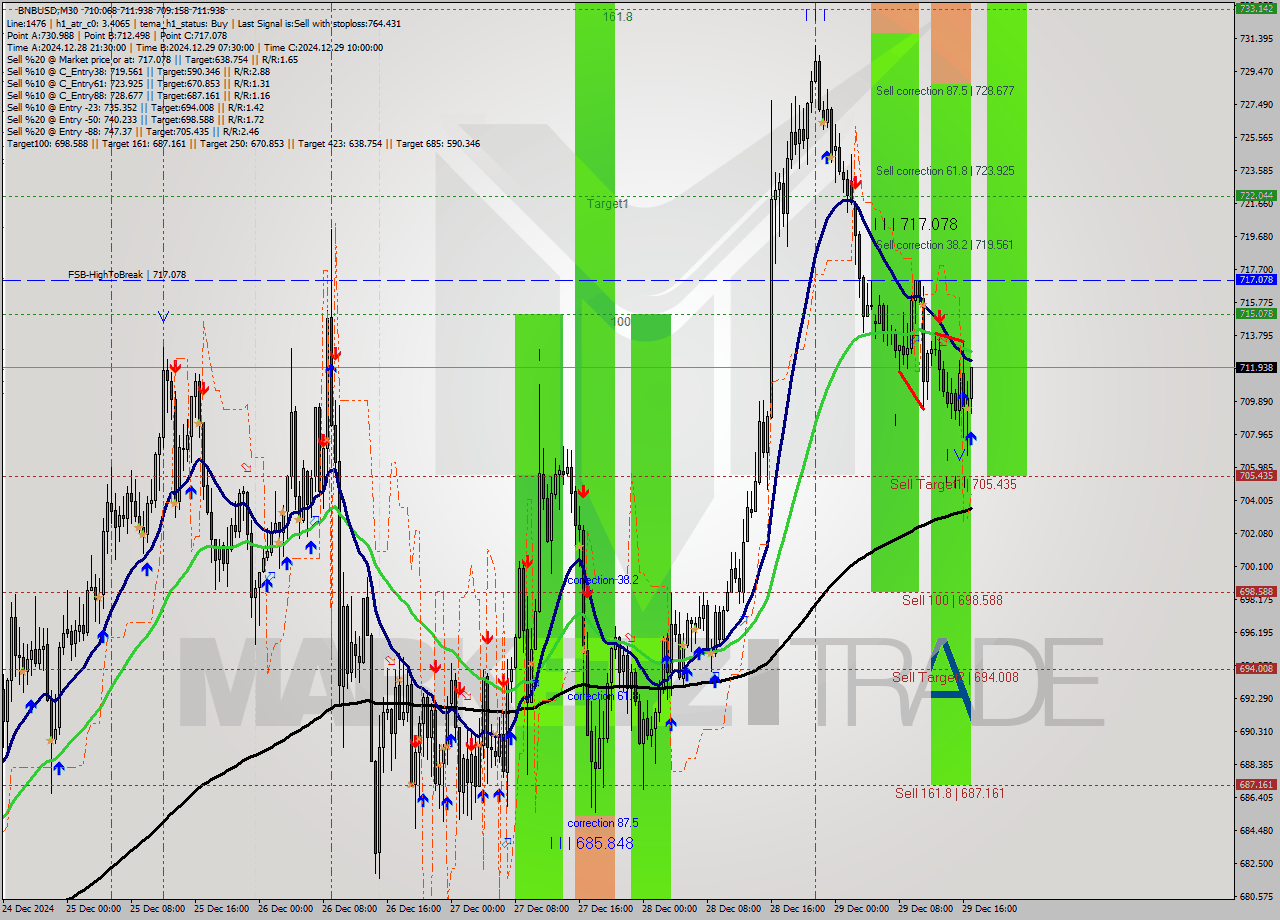Click the Target100: 698.588 summary line
Viewport: 1280px width, 920px height.
click(x=243, y=143)
